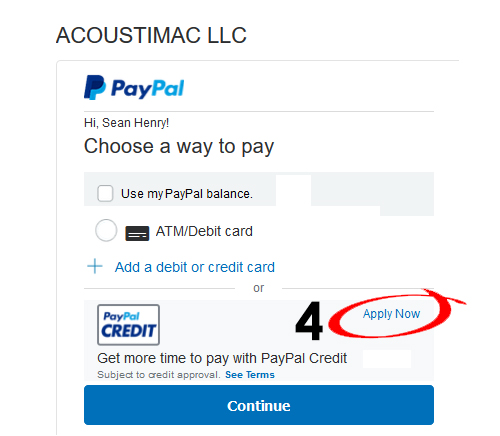
Task: Click the blue plus icon
Action: (95, 266)
